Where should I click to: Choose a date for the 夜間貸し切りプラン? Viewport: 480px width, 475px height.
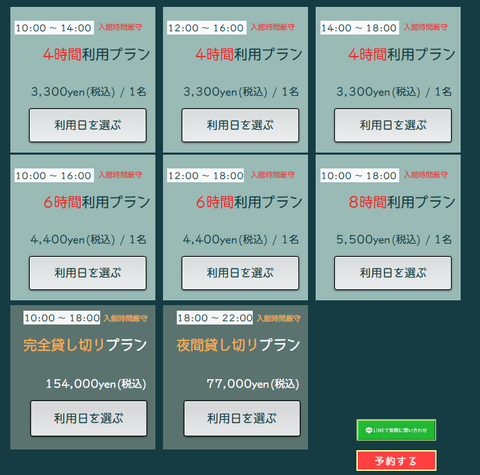tap(242, 418)
